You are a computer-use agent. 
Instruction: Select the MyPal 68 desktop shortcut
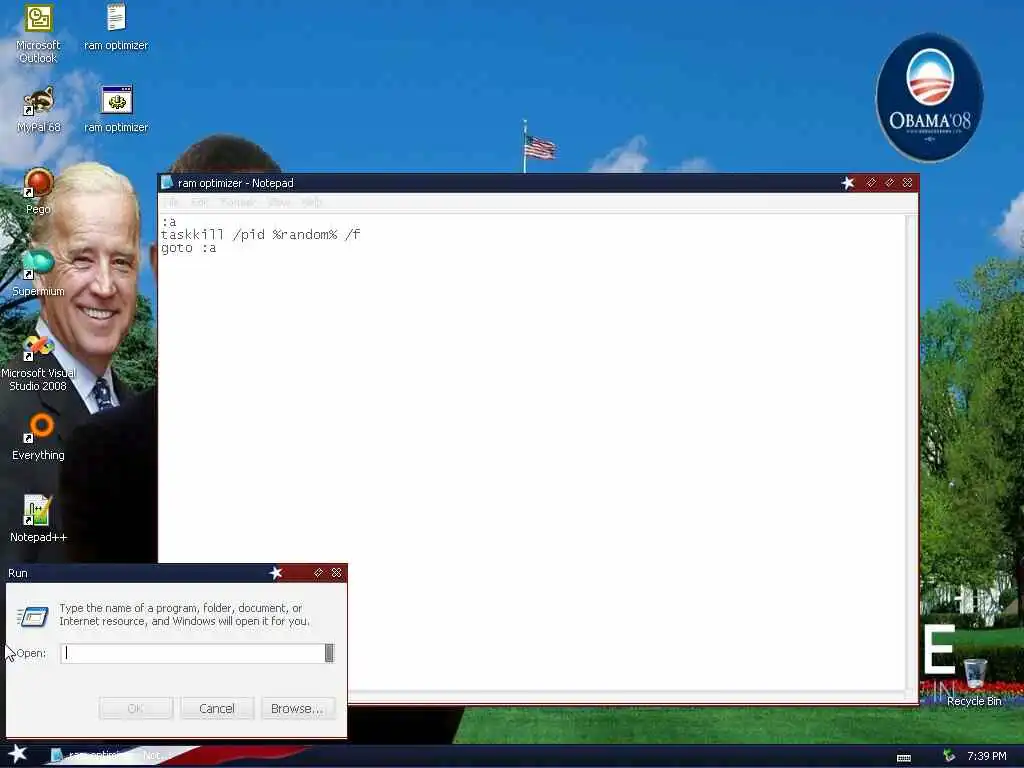pos(39,109)
